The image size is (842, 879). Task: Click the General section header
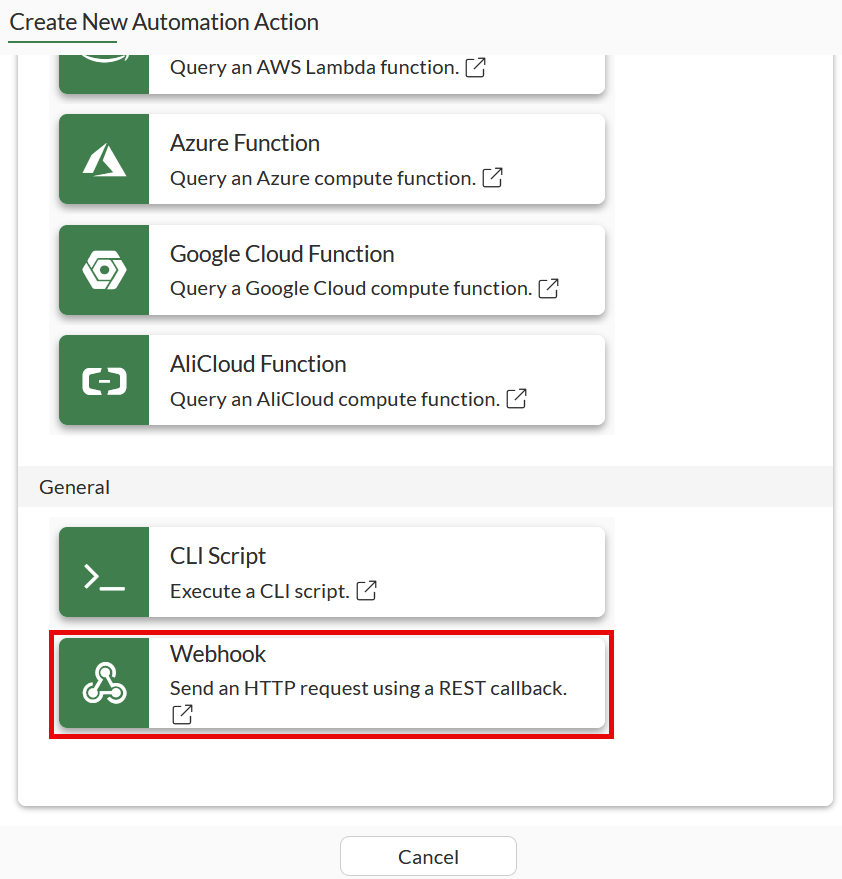click(75, 487)
